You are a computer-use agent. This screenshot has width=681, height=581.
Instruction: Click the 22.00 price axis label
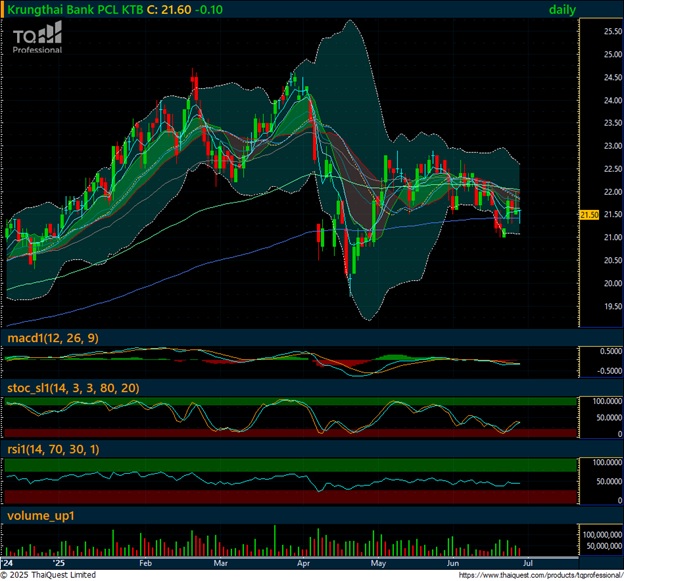pos(613,192)
